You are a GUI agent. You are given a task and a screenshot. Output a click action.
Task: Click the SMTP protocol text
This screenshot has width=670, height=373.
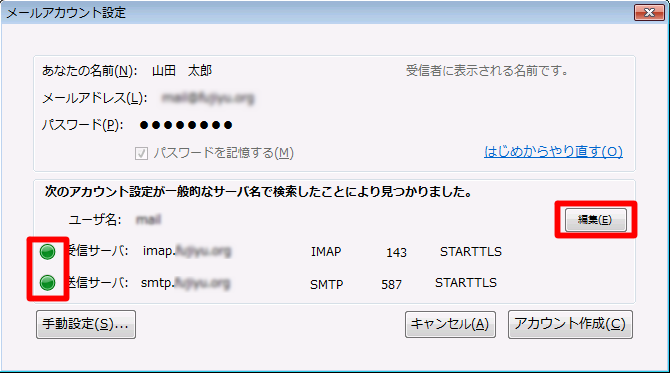[326, 285]
